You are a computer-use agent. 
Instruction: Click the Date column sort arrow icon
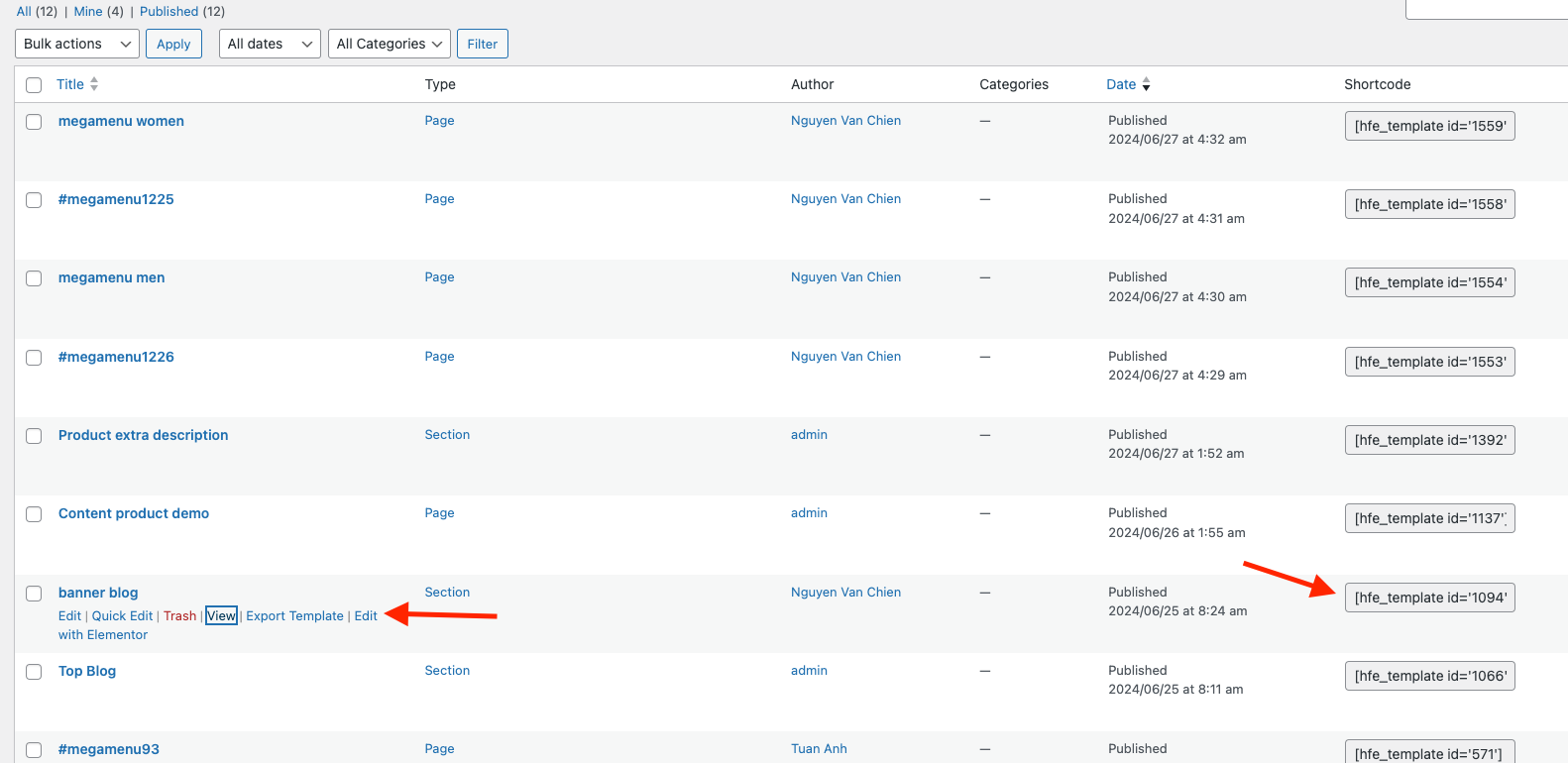[1146, 85]
